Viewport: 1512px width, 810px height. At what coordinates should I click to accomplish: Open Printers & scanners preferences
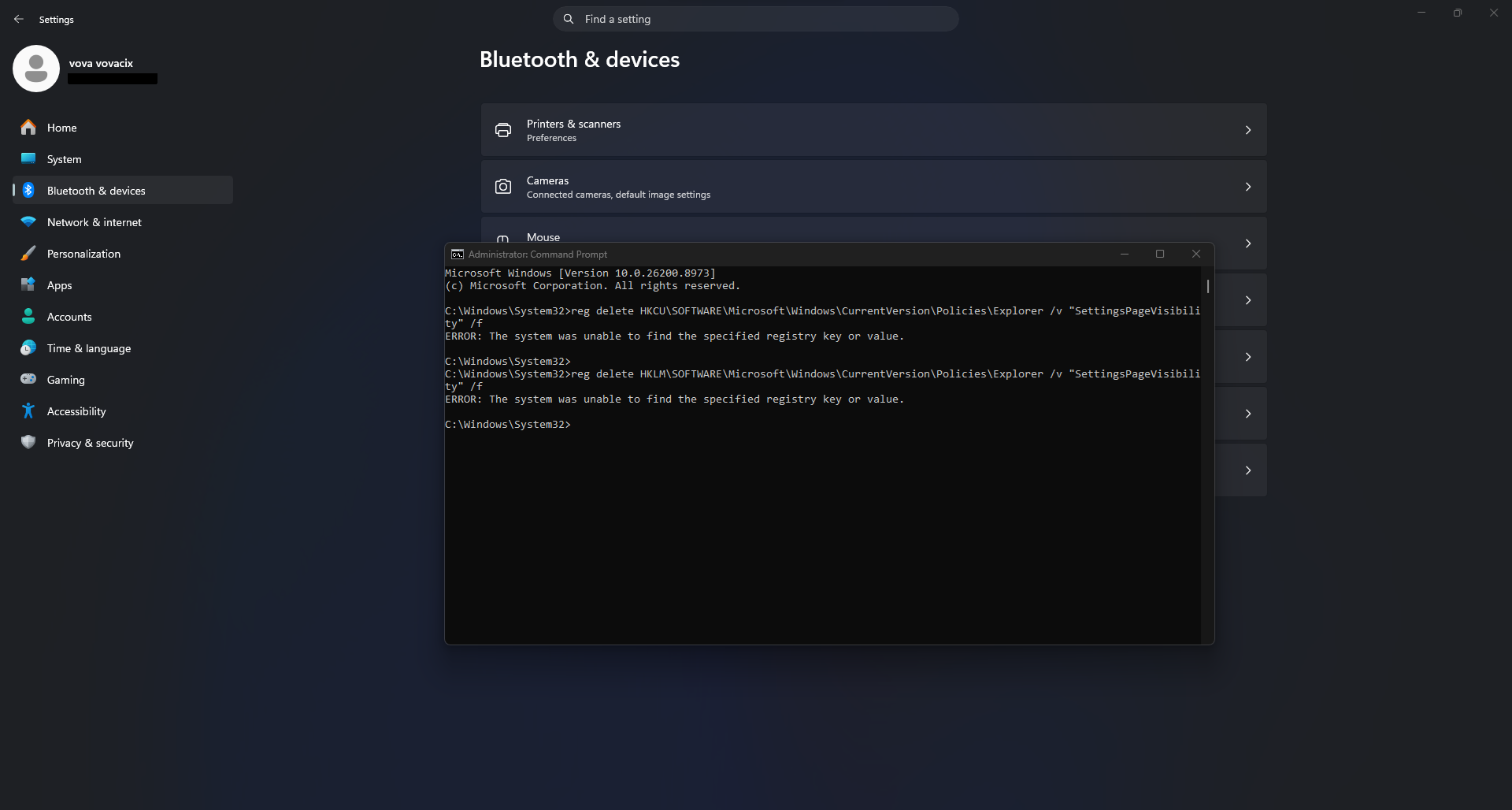(x=874, y=130)
